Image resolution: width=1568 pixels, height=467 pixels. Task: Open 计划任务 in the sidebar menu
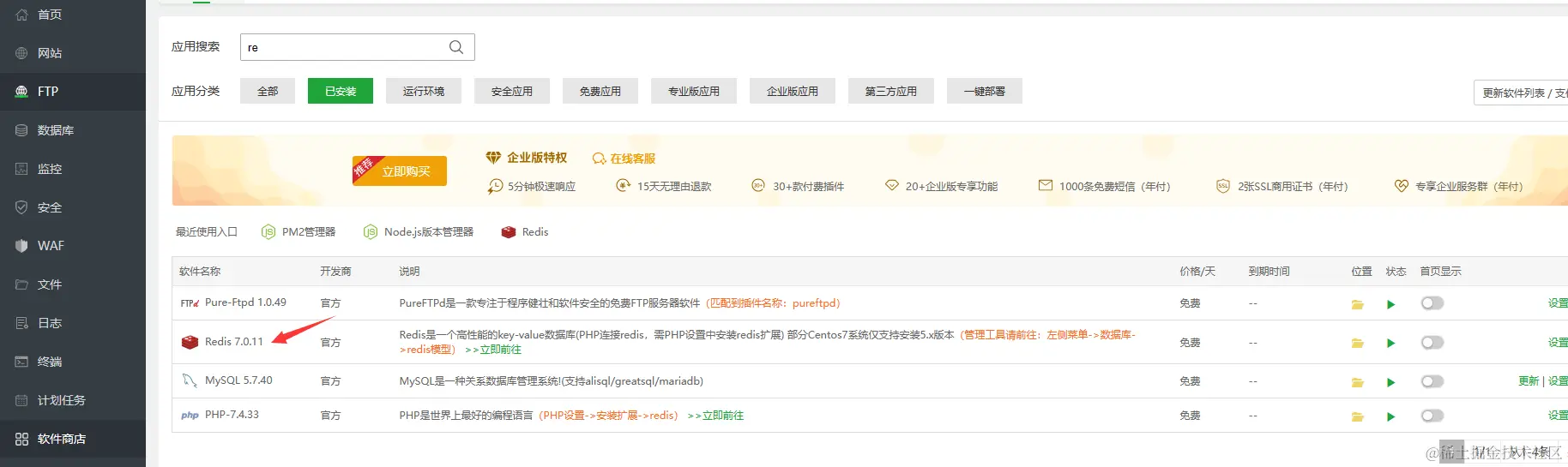pyautogui.click(x=73, y=400)
